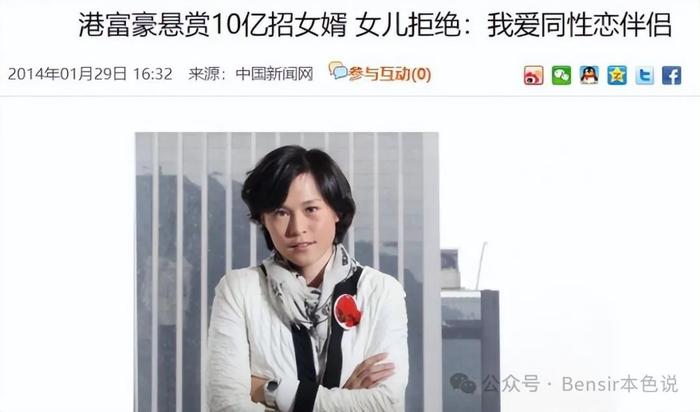Open the article's main photo
700x412 pixels.
pos(287,272)
